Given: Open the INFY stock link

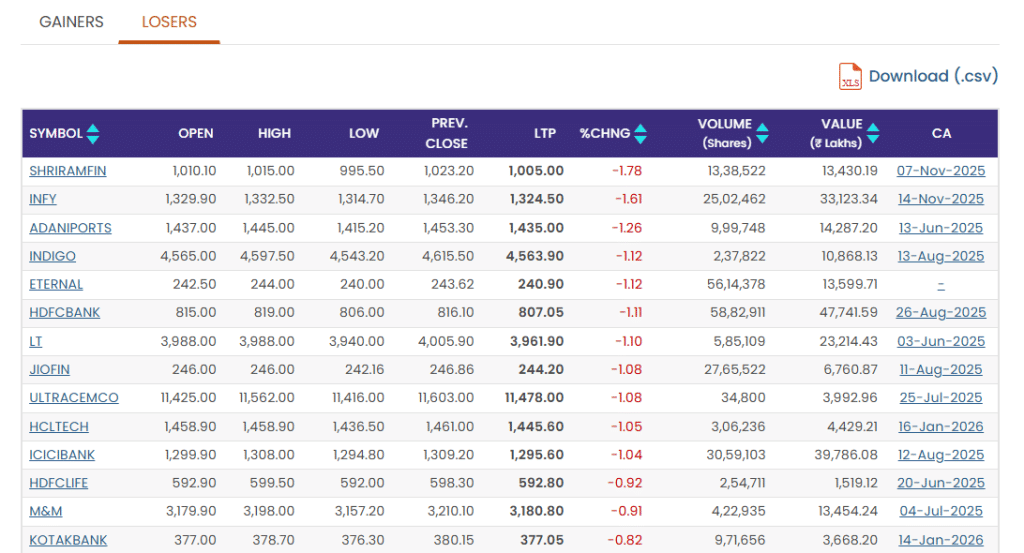Looking at the screenshot, I should [x=43, y=199].
